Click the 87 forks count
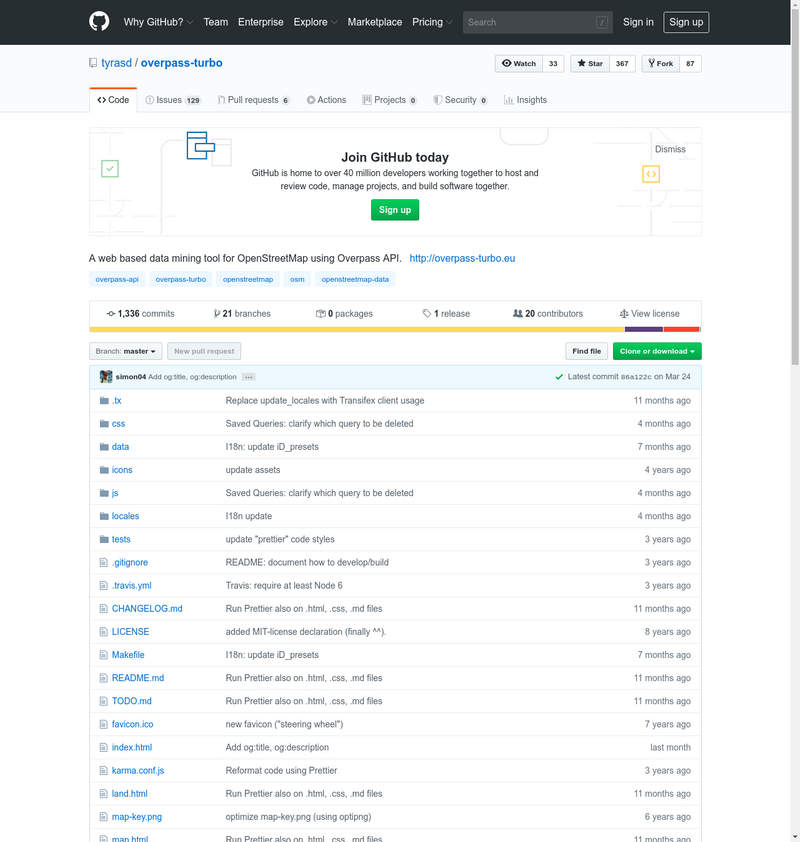 click(690, 63)
